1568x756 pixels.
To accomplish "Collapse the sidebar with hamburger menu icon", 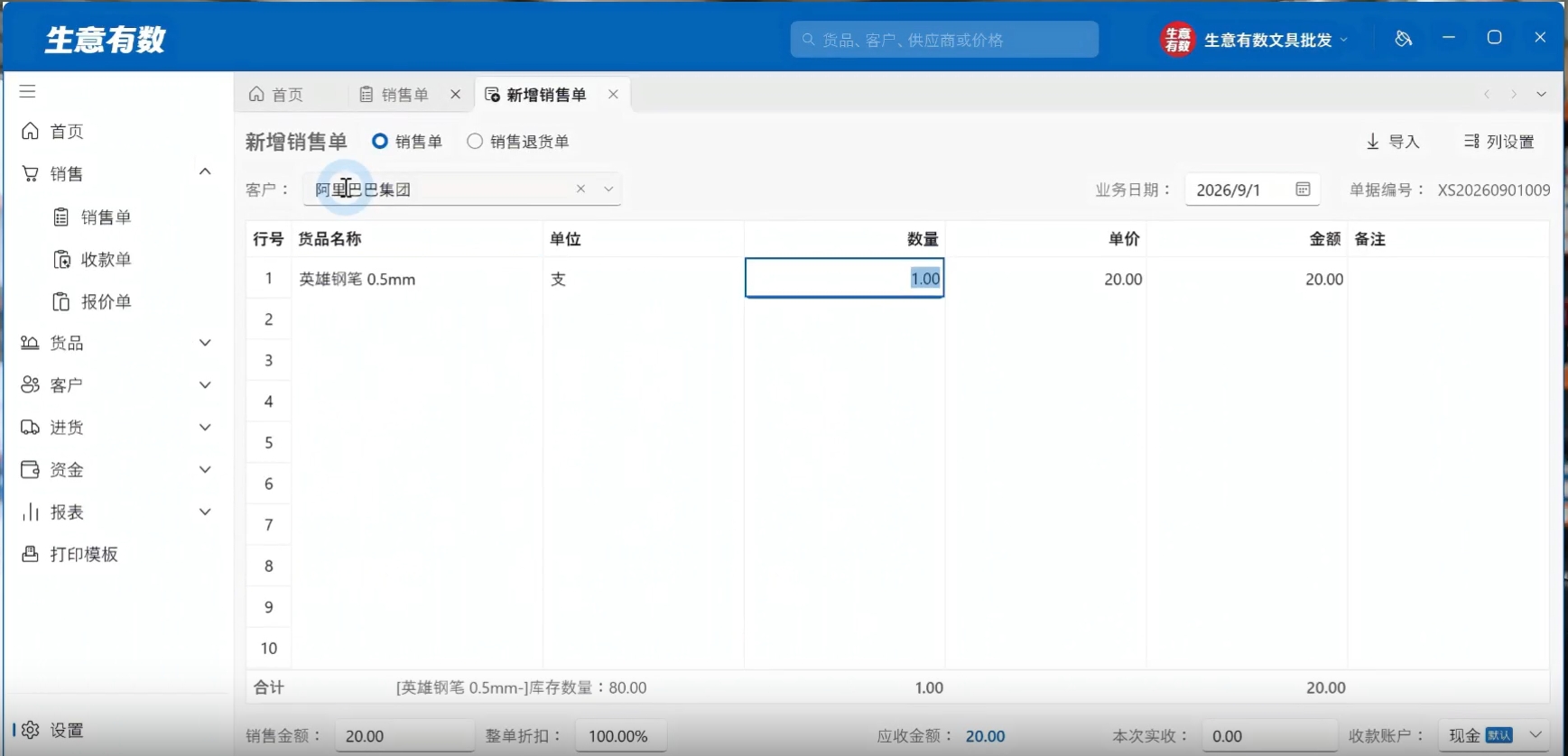I will [28, 91].
